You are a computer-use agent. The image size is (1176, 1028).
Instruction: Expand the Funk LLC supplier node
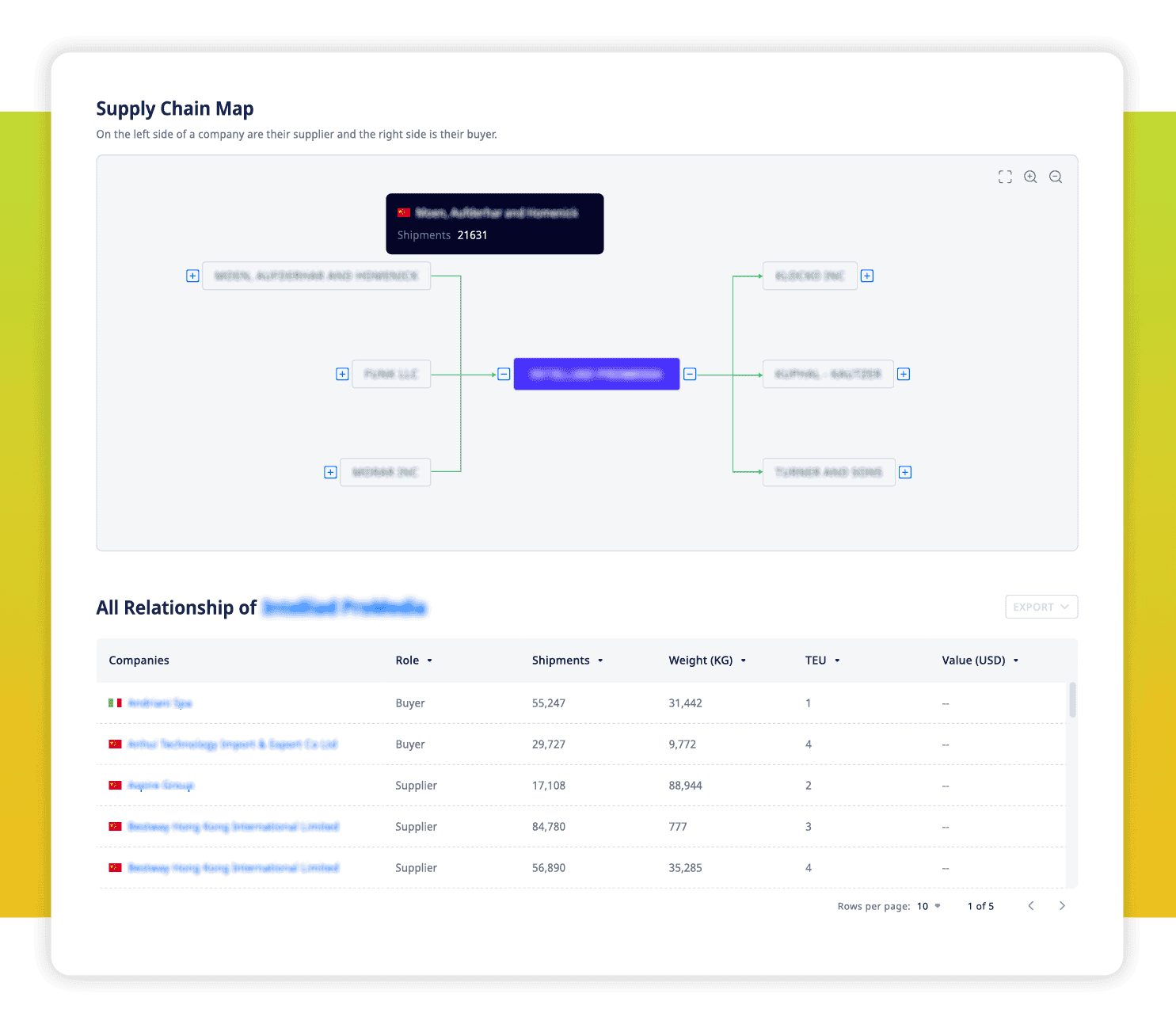pos(342,374)
